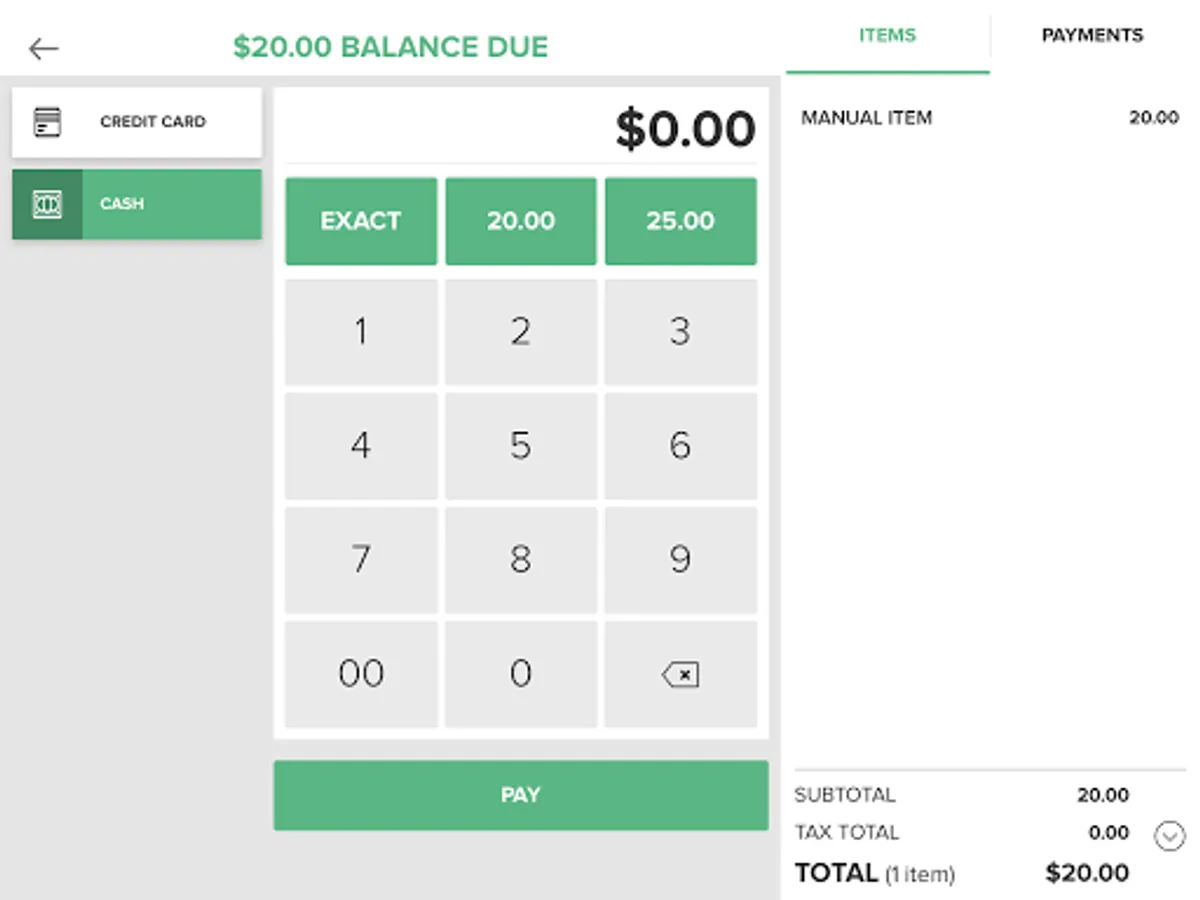This screenshot has height=900, width=1200.
Task: Open the Items tab
Action: [887, 36]
